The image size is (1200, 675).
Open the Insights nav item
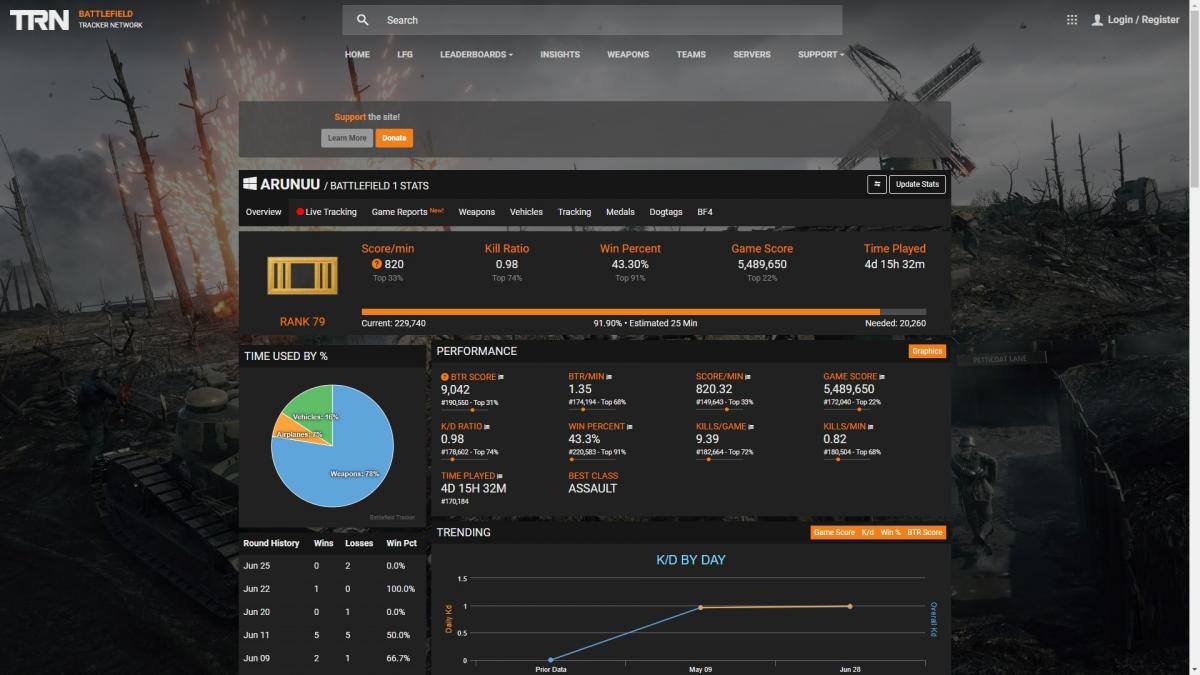pyautogui.click(x=560, y=54)
